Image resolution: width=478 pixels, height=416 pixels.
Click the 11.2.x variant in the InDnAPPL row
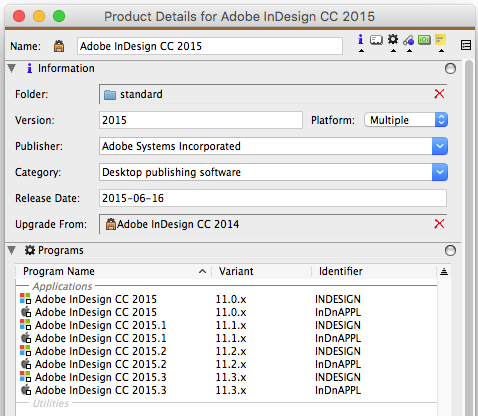click(231, 364)
